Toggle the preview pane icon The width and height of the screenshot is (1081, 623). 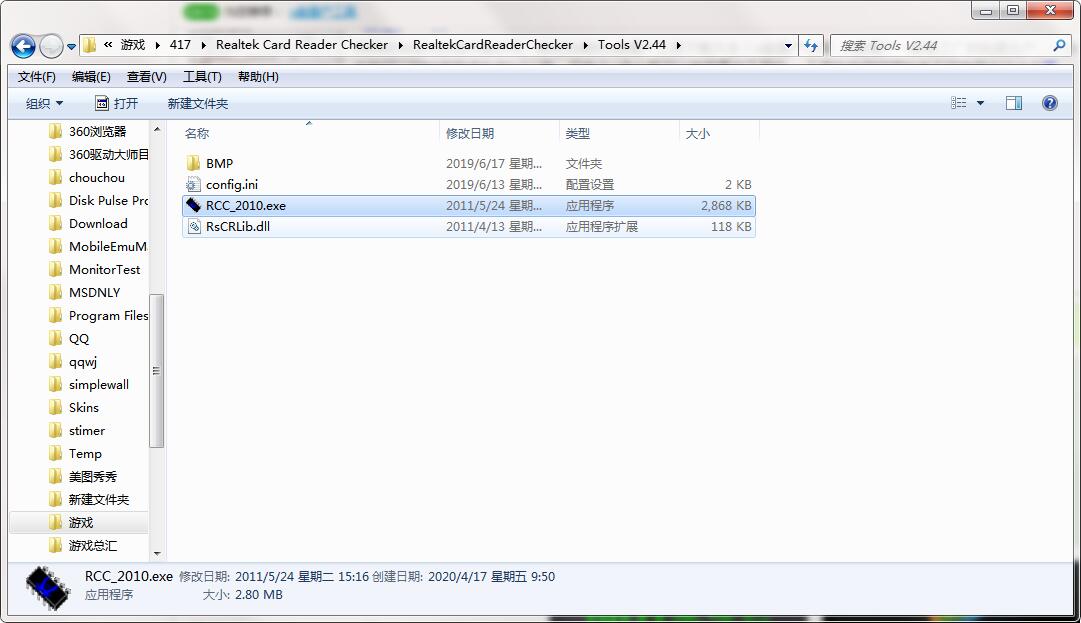click(1013, 102)
